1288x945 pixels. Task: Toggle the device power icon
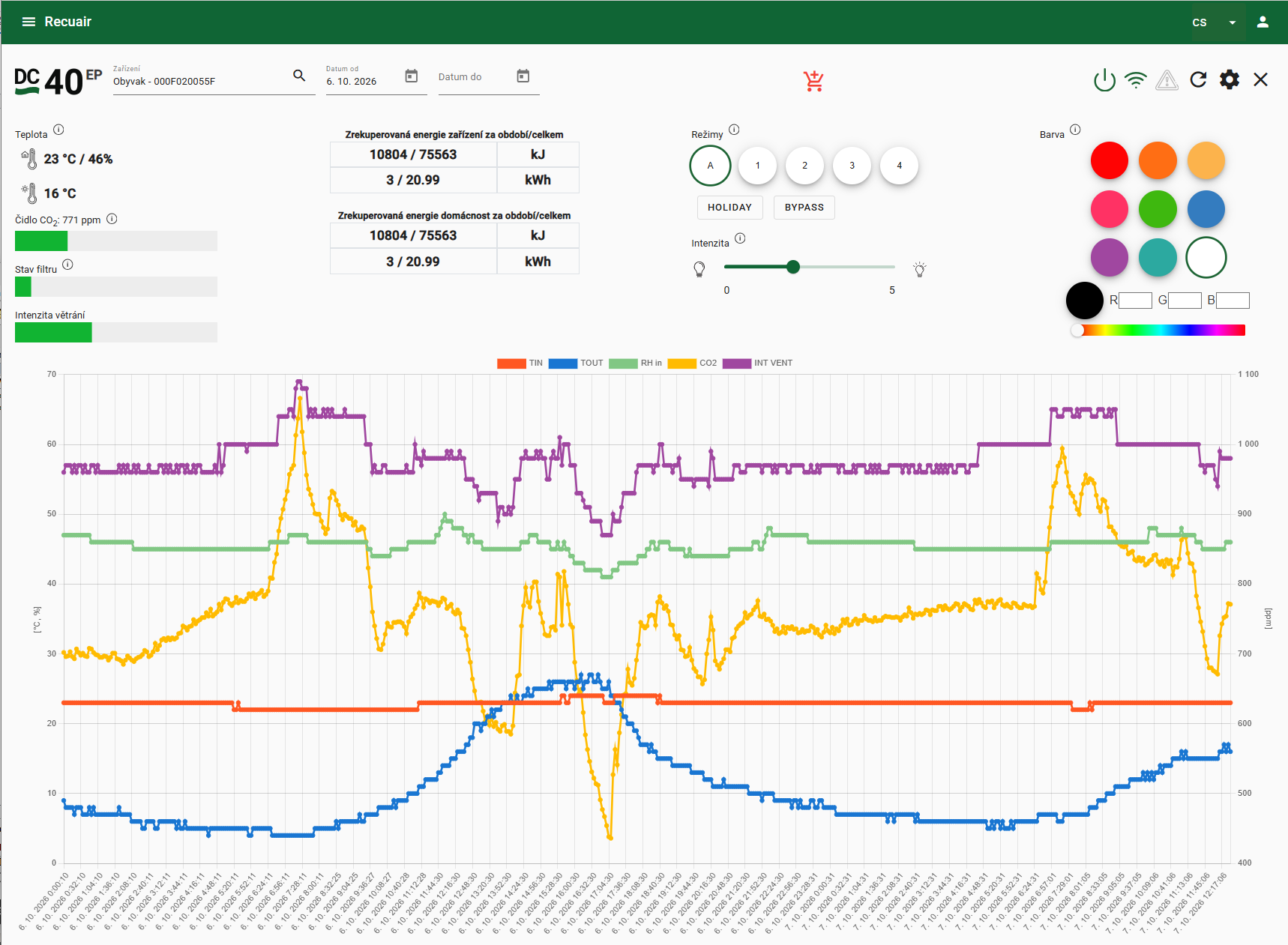1104,79
